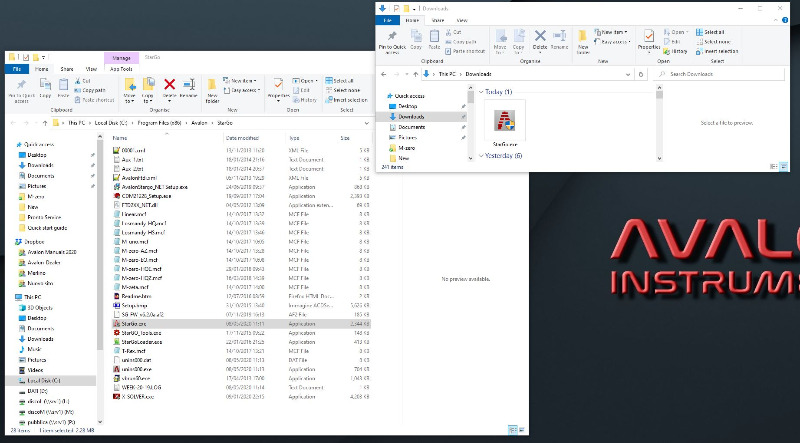The height and width of the screenshot is (443, 800).
Task: Click Invert selection in the StarGo window
Action: (346, 100)
